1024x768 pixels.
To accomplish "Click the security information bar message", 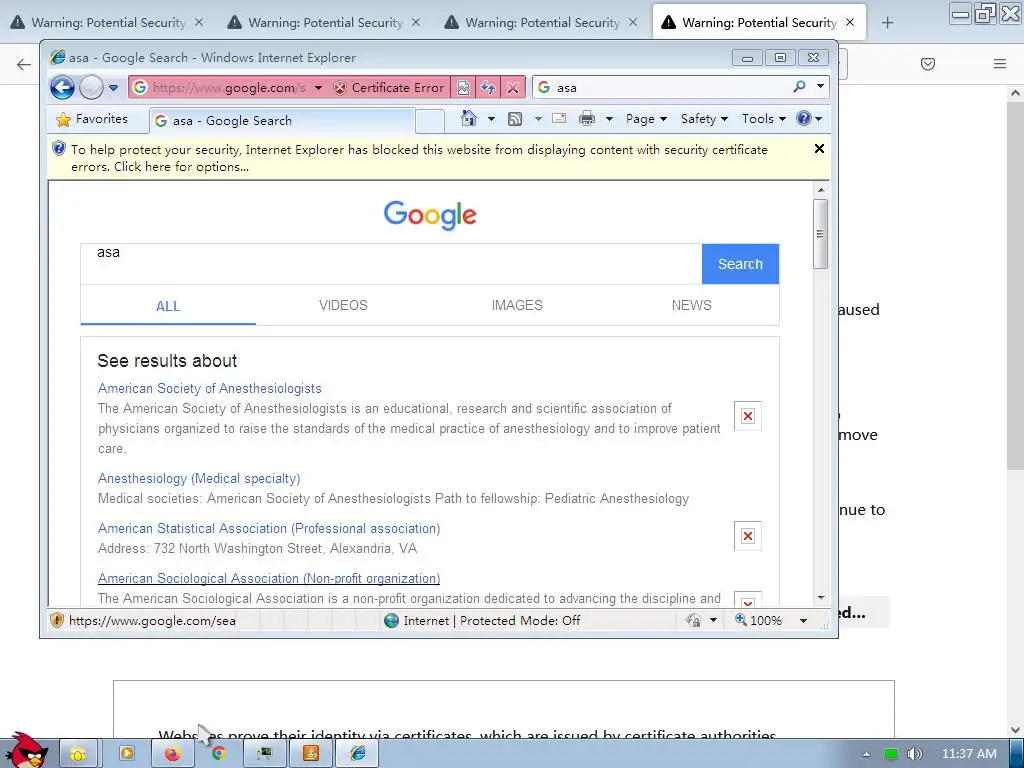I will pos(419,158).
